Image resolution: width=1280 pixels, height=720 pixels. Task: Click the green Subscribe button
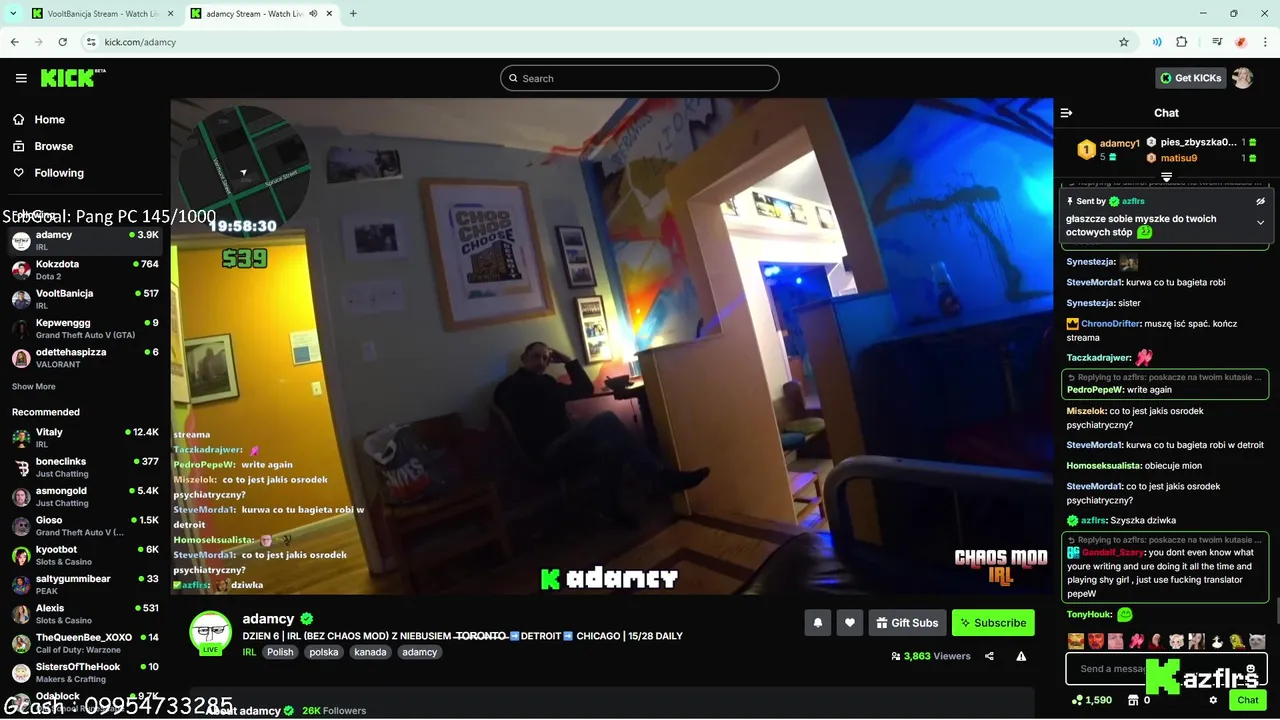(x=993, y=623)
